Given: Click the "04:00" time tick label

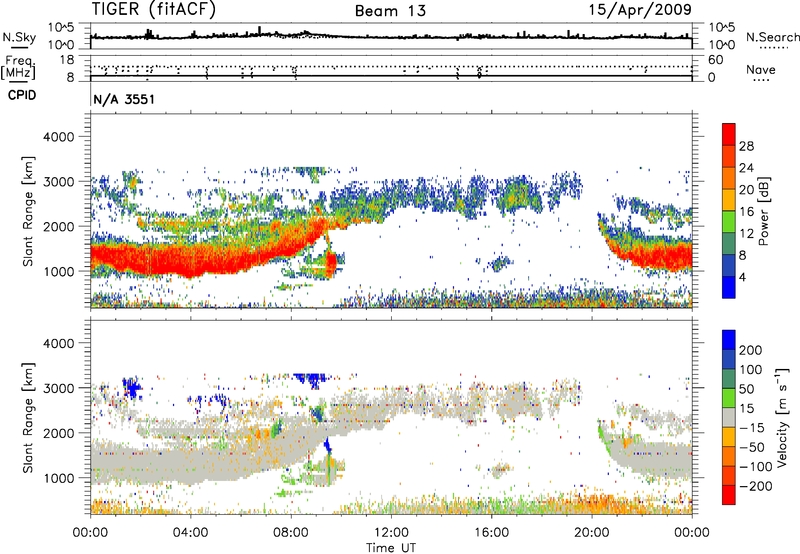Looking at the screenshot, I should [x=190, y=533].
